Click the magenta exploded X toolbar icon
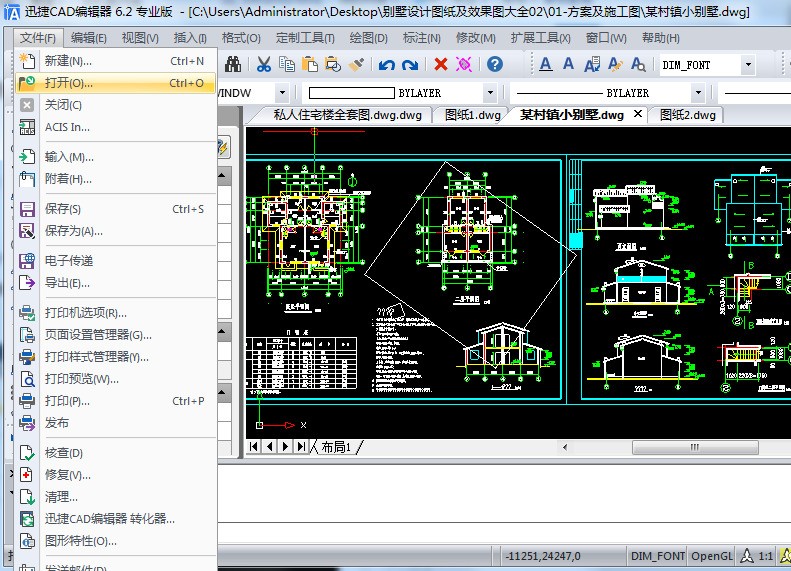The image size is (791, 571). 464,65
